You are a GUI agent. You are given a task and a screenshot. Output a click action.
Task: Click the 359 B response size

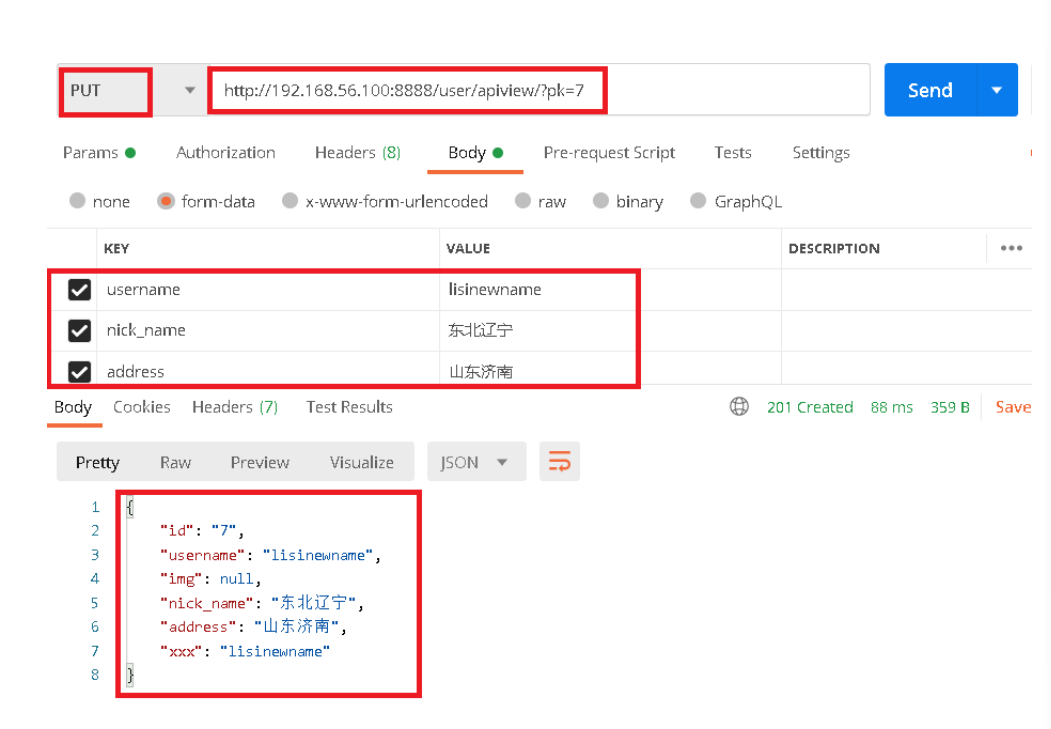click(x=950, y=407)
